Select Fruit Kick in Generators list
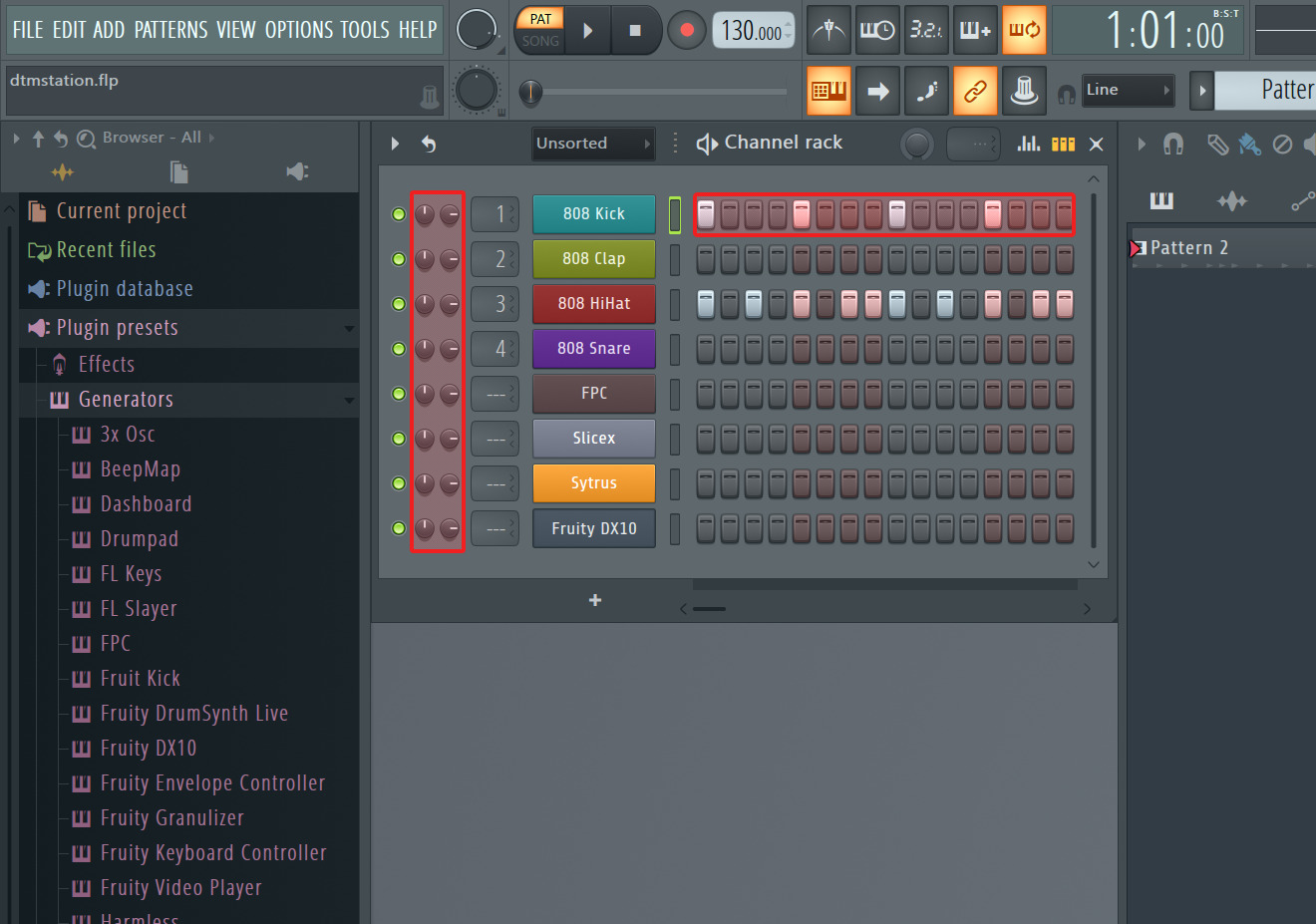Image resolution: width=1316 pixels, height=924 pixels. point(141,679)
